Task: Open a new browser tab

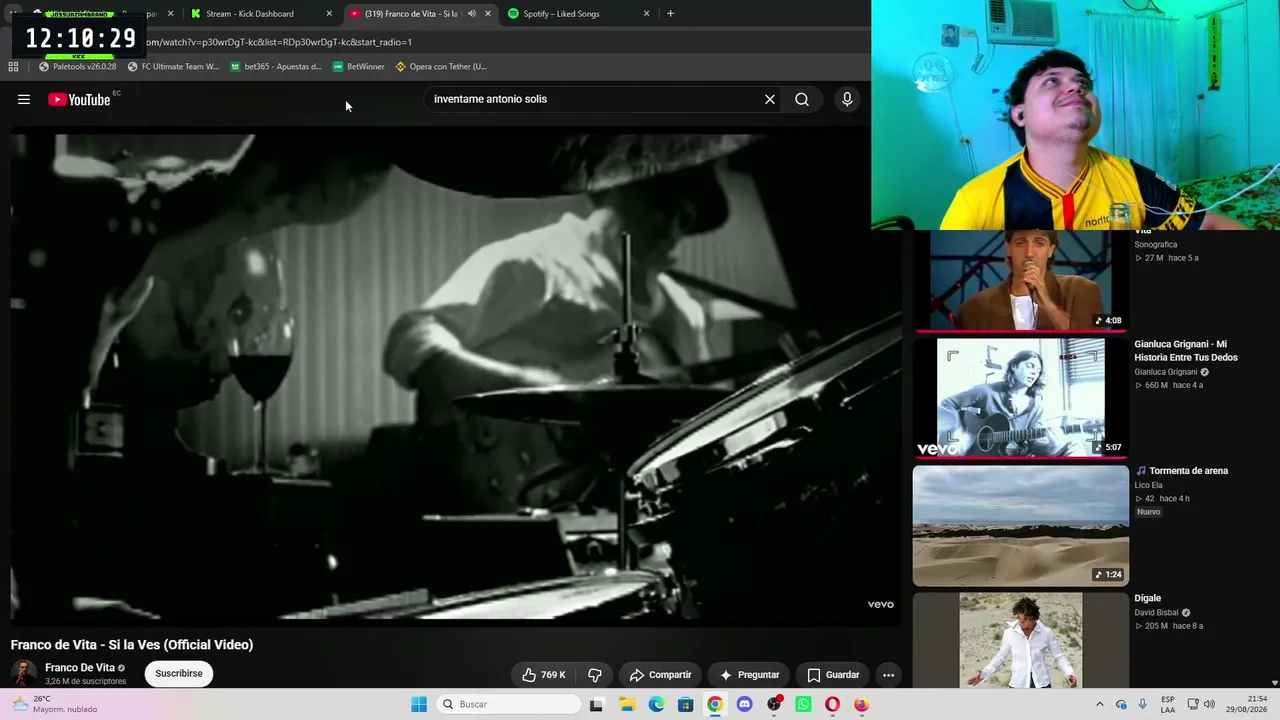Action: [670, 14]
